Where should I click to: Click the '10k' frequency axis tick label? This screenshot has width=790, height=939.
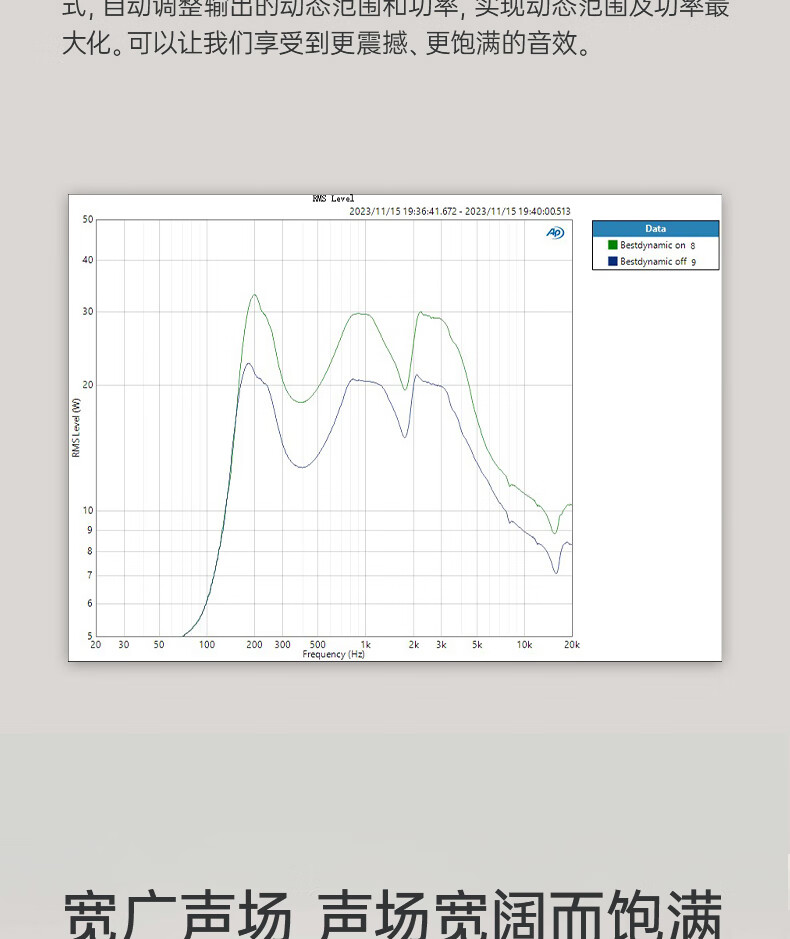pos(524,644)
